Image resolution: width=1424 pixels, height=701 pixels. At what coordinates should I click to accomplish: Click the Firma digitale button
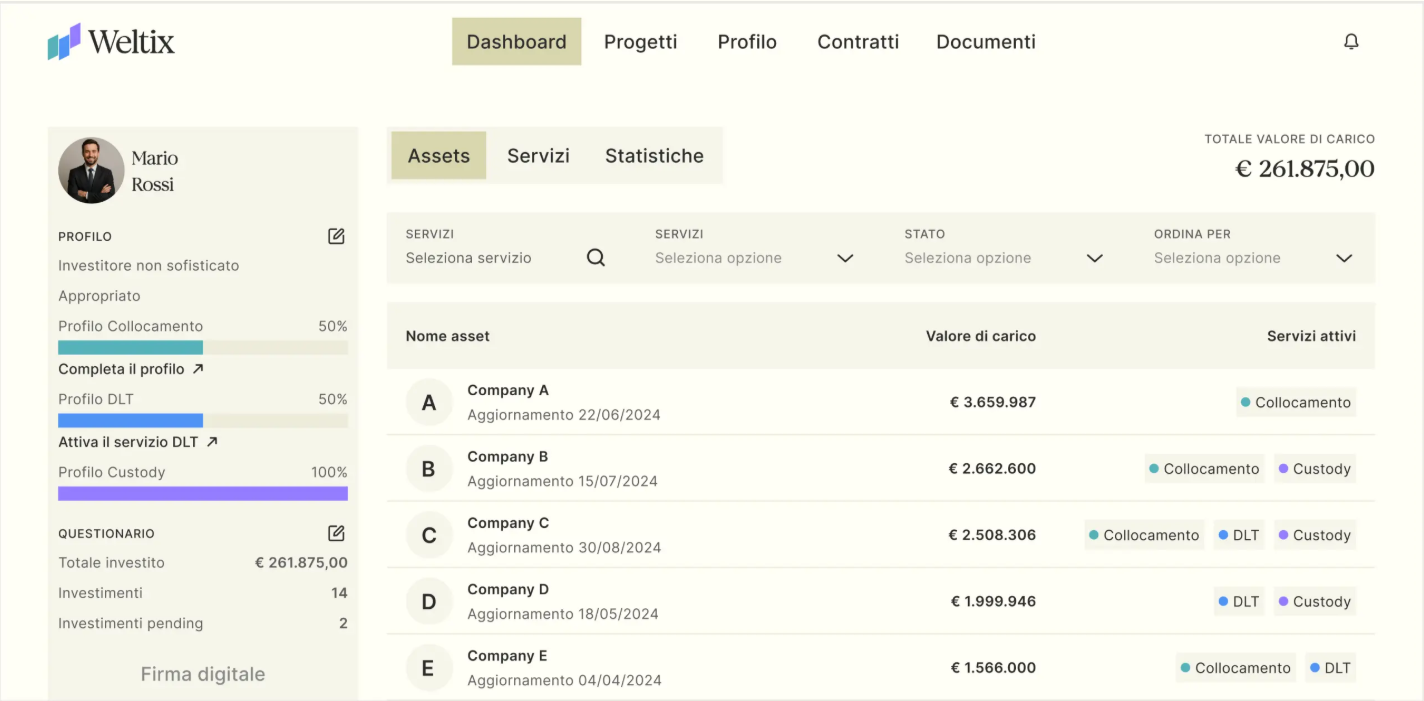coord(202,674)
